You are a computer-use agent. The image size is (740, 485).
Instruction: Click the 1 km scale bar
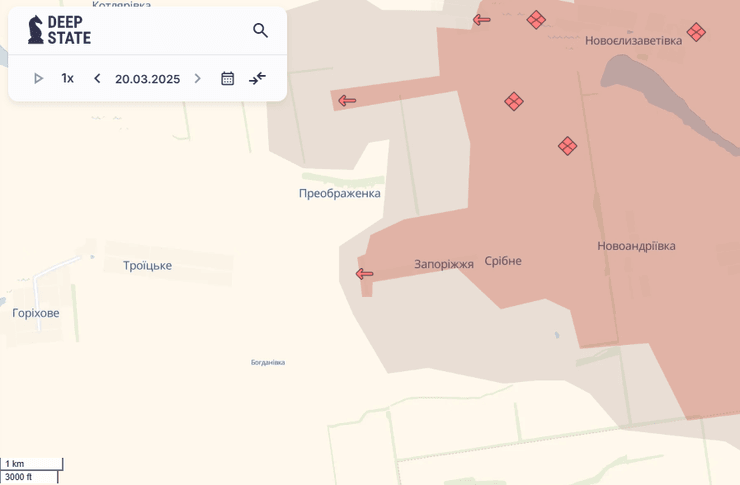pos(30,464)
